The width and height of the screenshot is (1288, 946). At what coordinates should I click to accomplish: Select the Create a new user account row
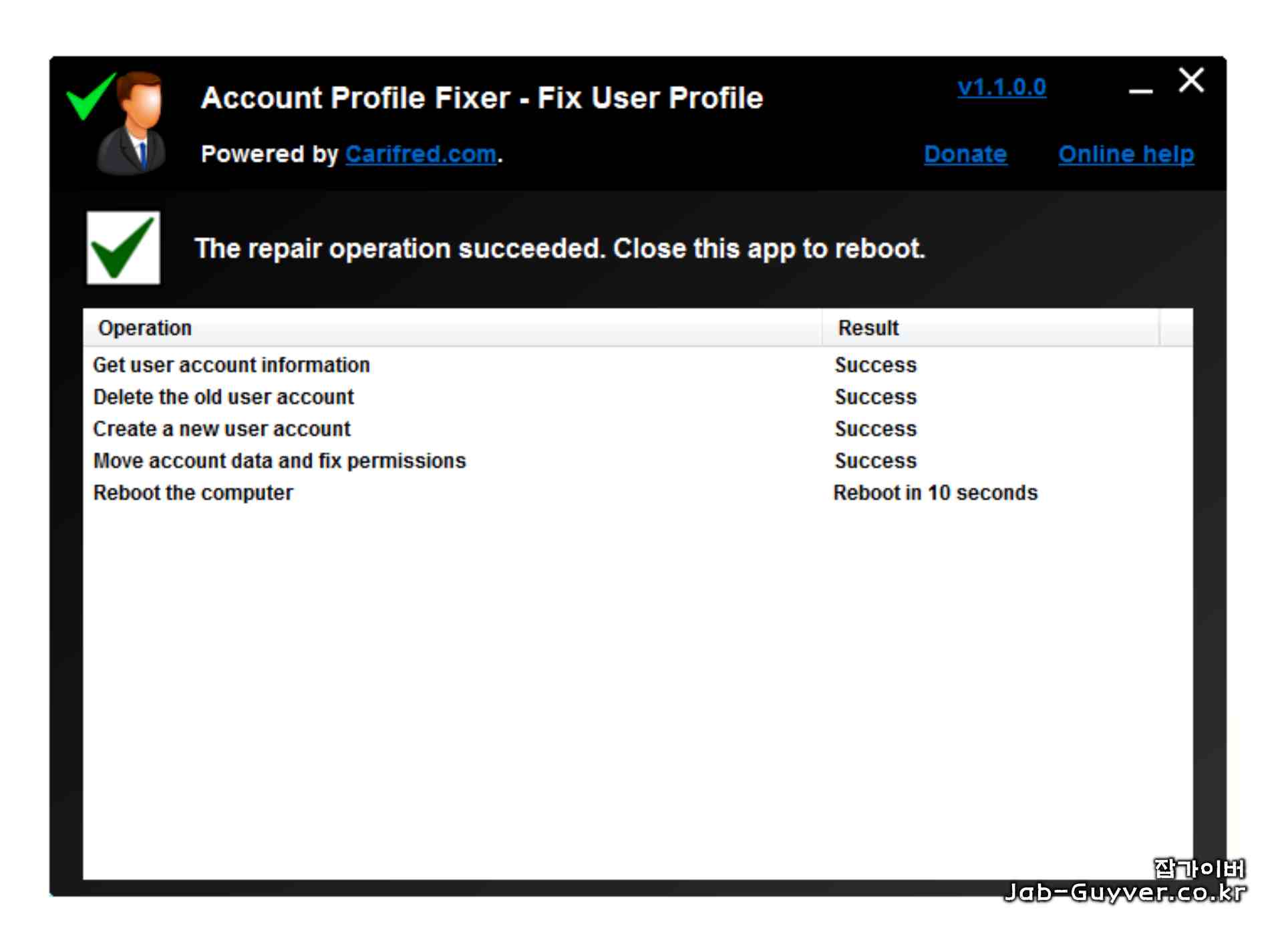tap(222, 430)
